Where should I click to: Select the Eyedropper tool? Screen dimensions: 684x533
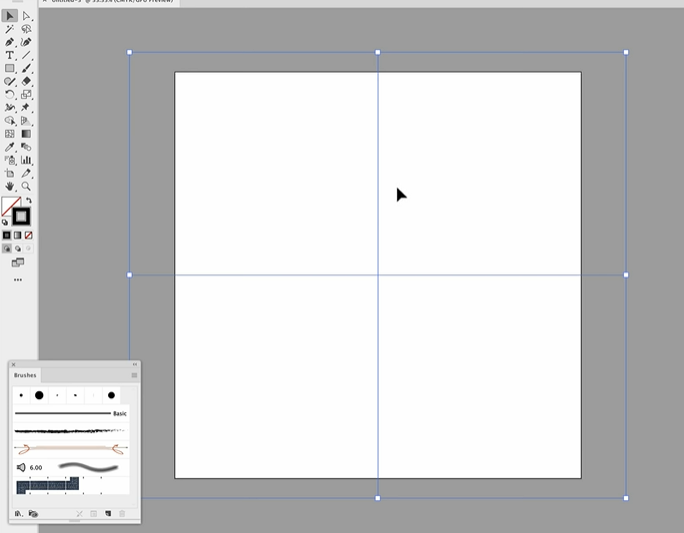(10, 147)
